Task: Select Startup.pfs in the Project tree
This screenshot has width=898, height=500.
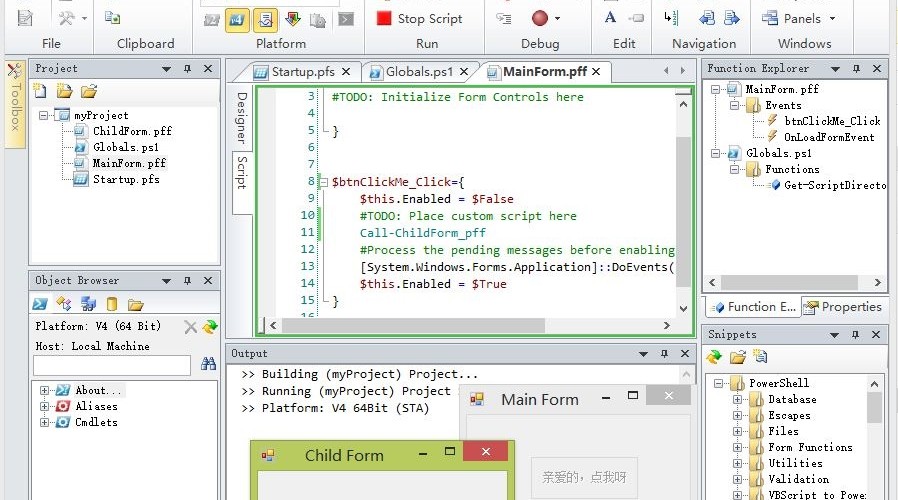Action: (126, 179)
